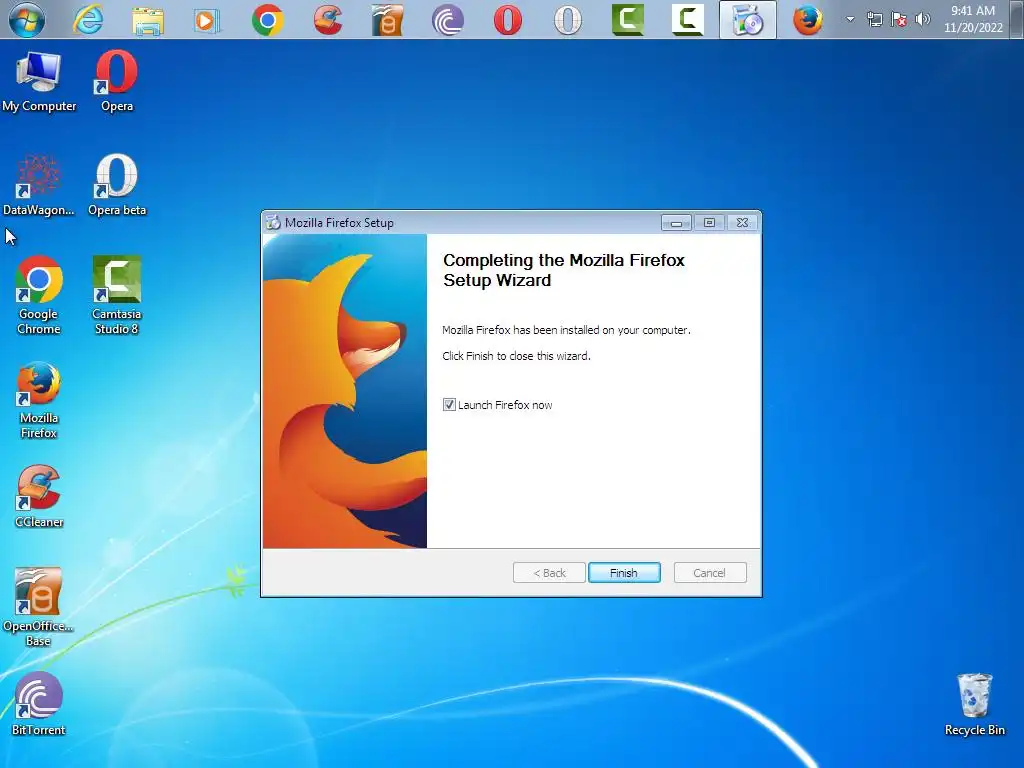This screenshot has height=768, width=1024.
Task: Show hidden system tray icons arrow
Action: pos(850,19)
